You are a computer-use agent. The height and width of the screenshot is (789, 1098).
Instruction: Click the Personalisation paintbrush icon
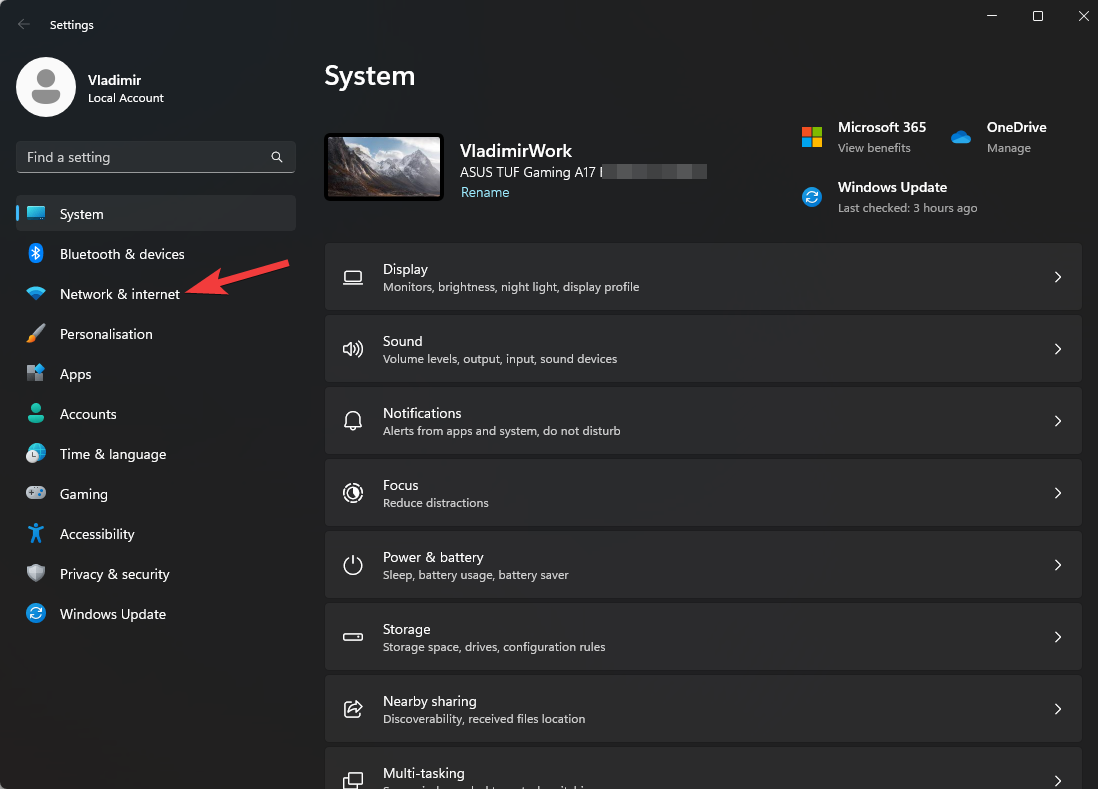pyautogui.click(x=36, y=334)
